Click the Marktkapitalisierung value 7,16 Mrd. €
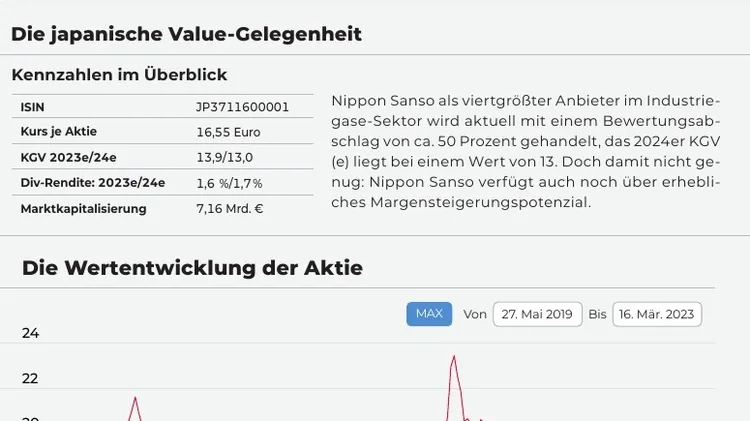750x421 pixels. [230, 209]
